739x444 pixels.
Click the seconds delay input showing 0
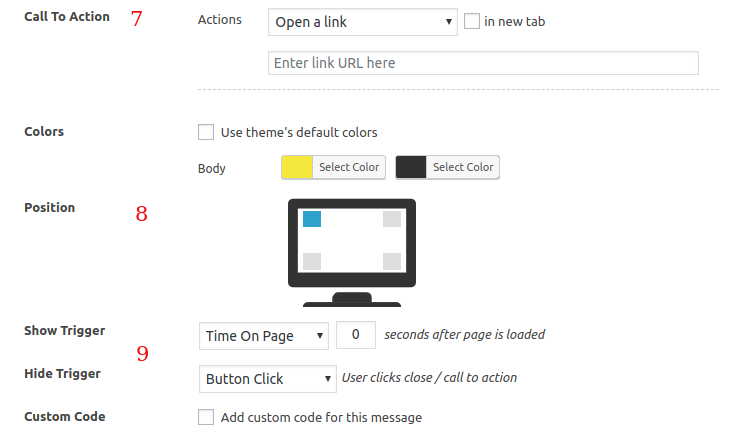point(356,335)
